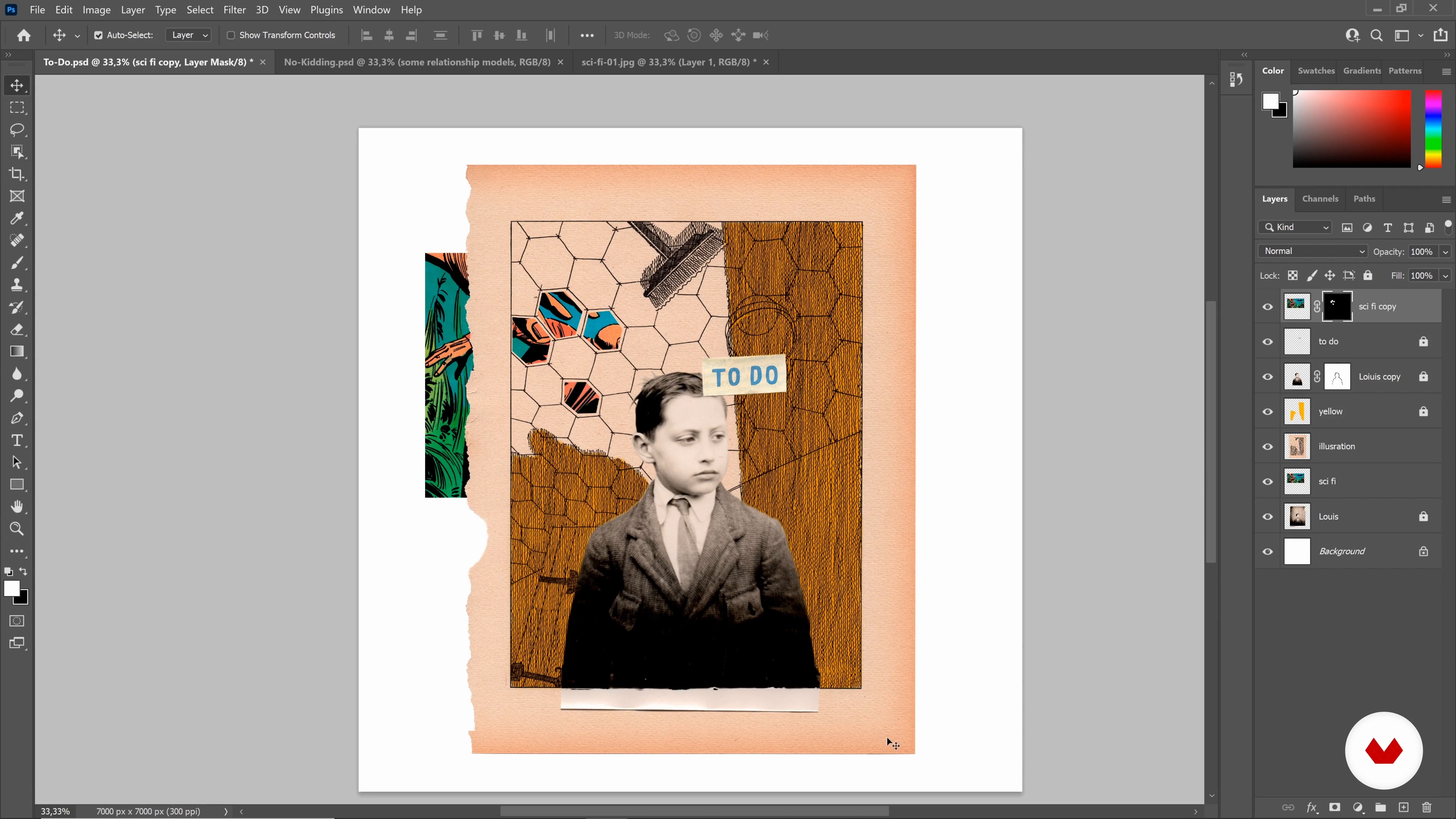The image size is (1456, 819).
Task: Select the History Brush tool
Action: coord(17,307)
